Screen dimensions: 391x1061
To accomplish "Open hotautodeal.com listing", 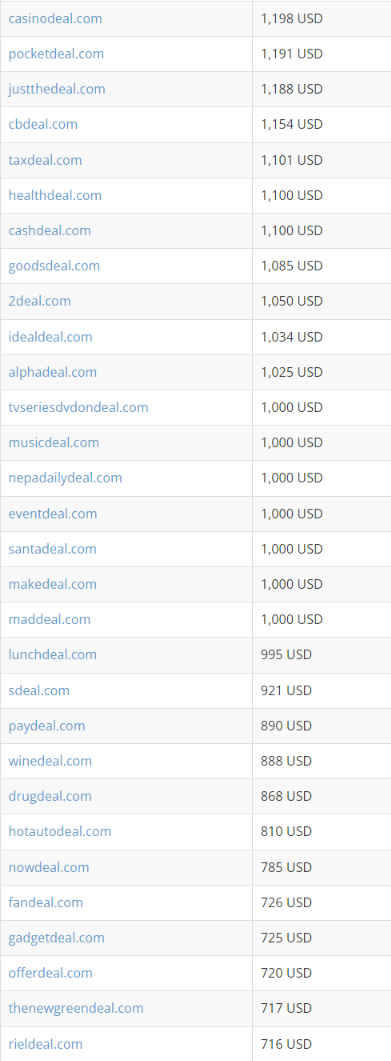I will pyautogui.click(x=60, y=830).
